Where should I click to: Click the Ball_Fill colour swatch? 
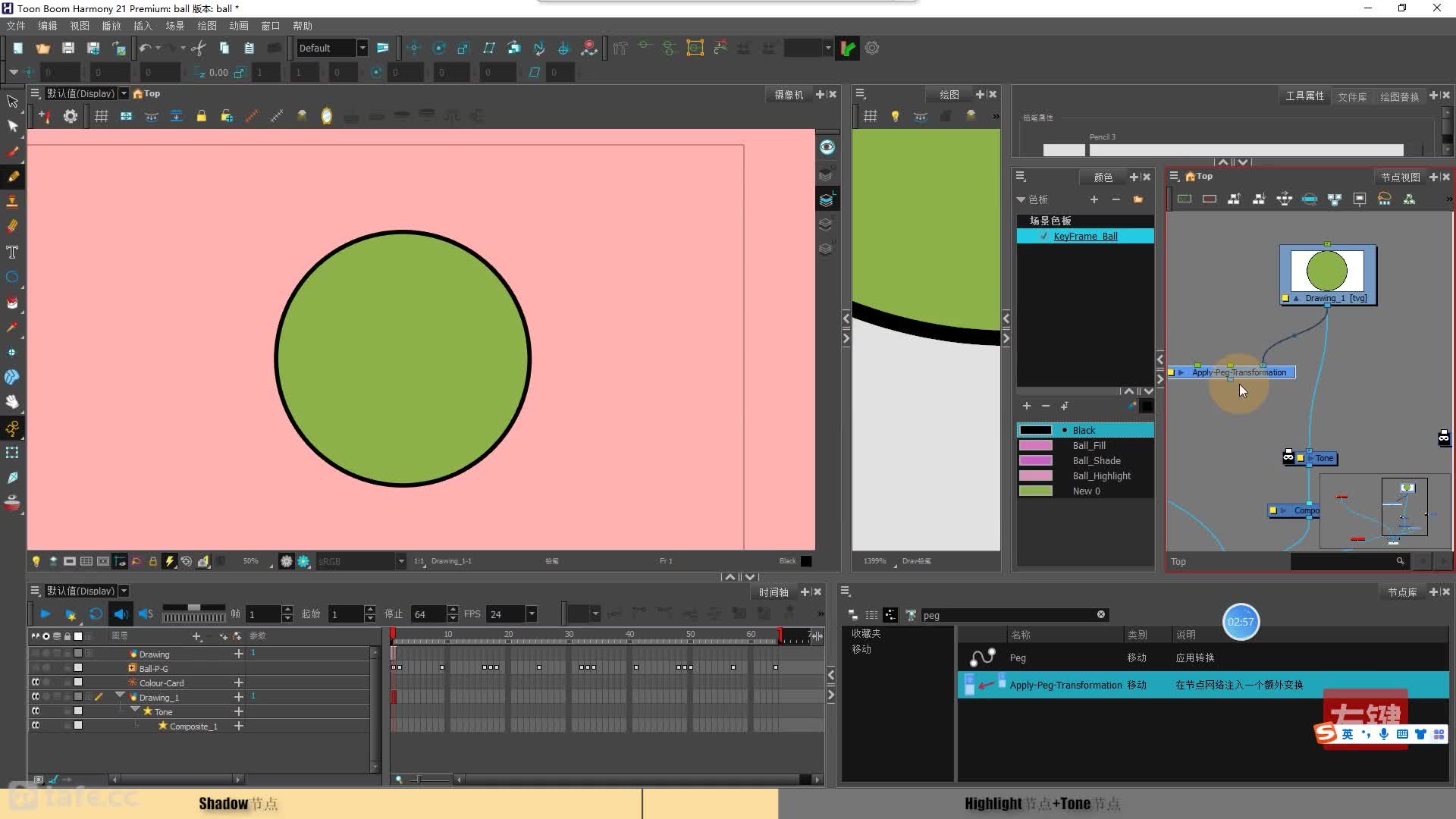pos(1036,445)
